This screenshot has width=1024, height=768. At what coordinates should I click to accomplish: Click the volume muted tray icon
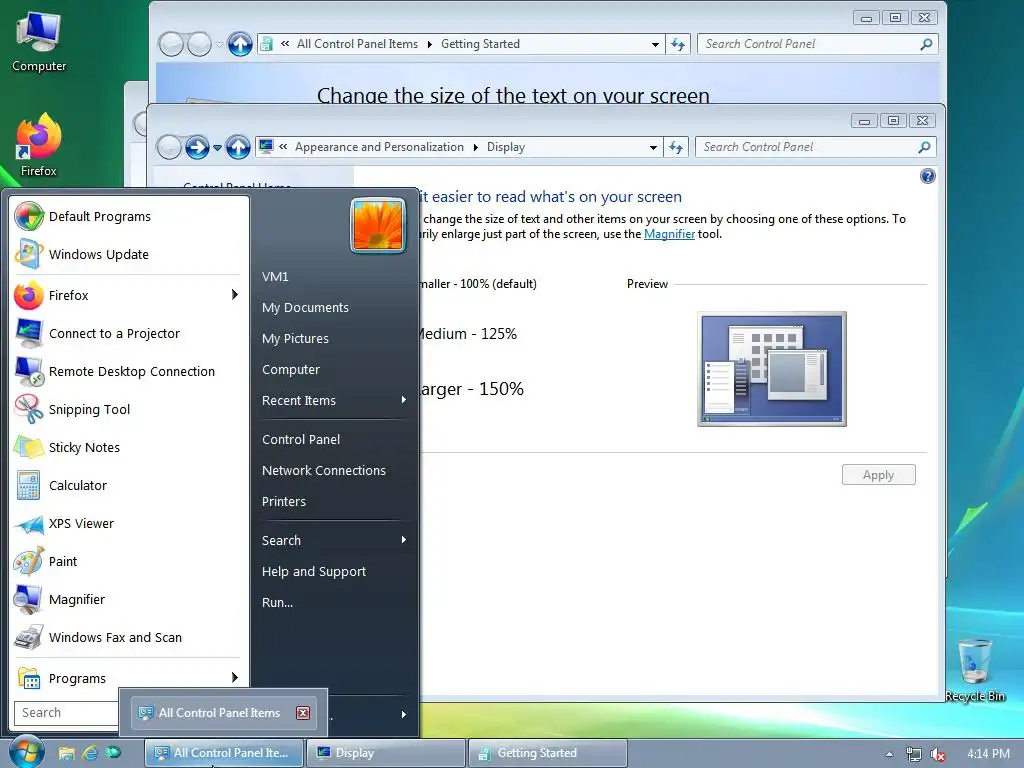click(x=938, y=754)
